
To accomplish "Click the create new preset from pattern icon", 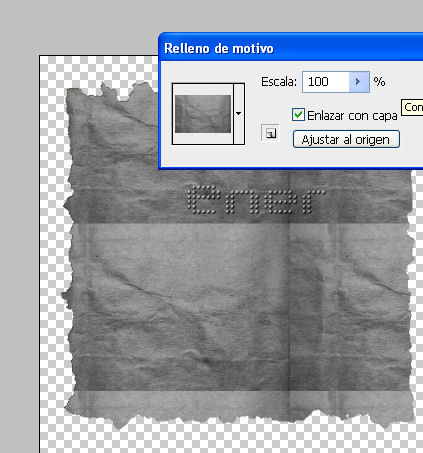I will click(270, 133).
